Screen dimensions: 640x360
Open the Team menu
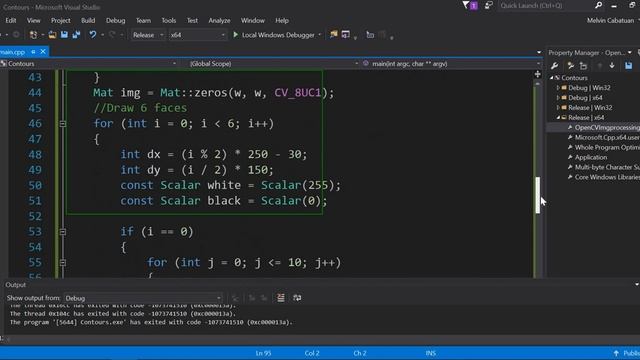click(x=143, y=20)
